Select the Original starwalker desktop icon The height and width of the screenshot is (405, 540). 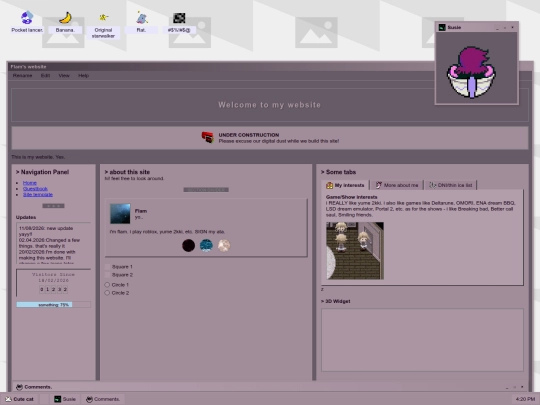pos(103,25)
